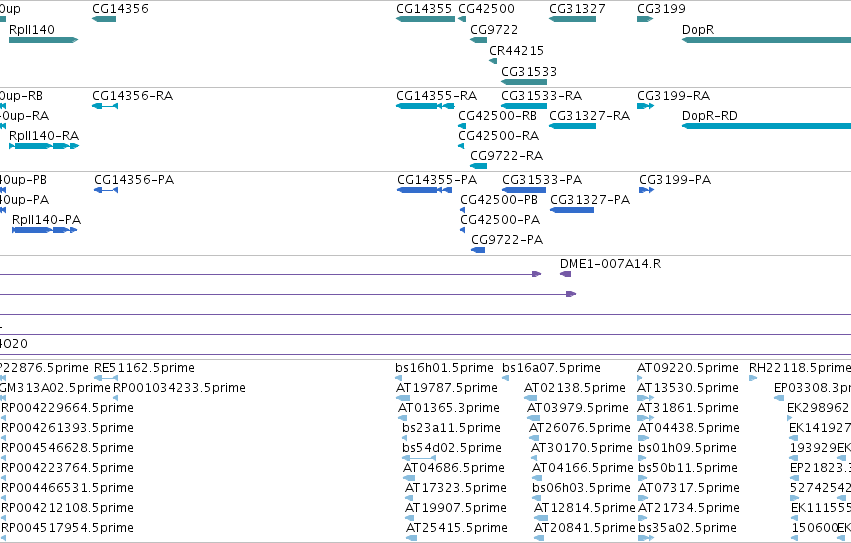Select the AT01365.3prime EST label
851x543 pixels.
point(449,408)
